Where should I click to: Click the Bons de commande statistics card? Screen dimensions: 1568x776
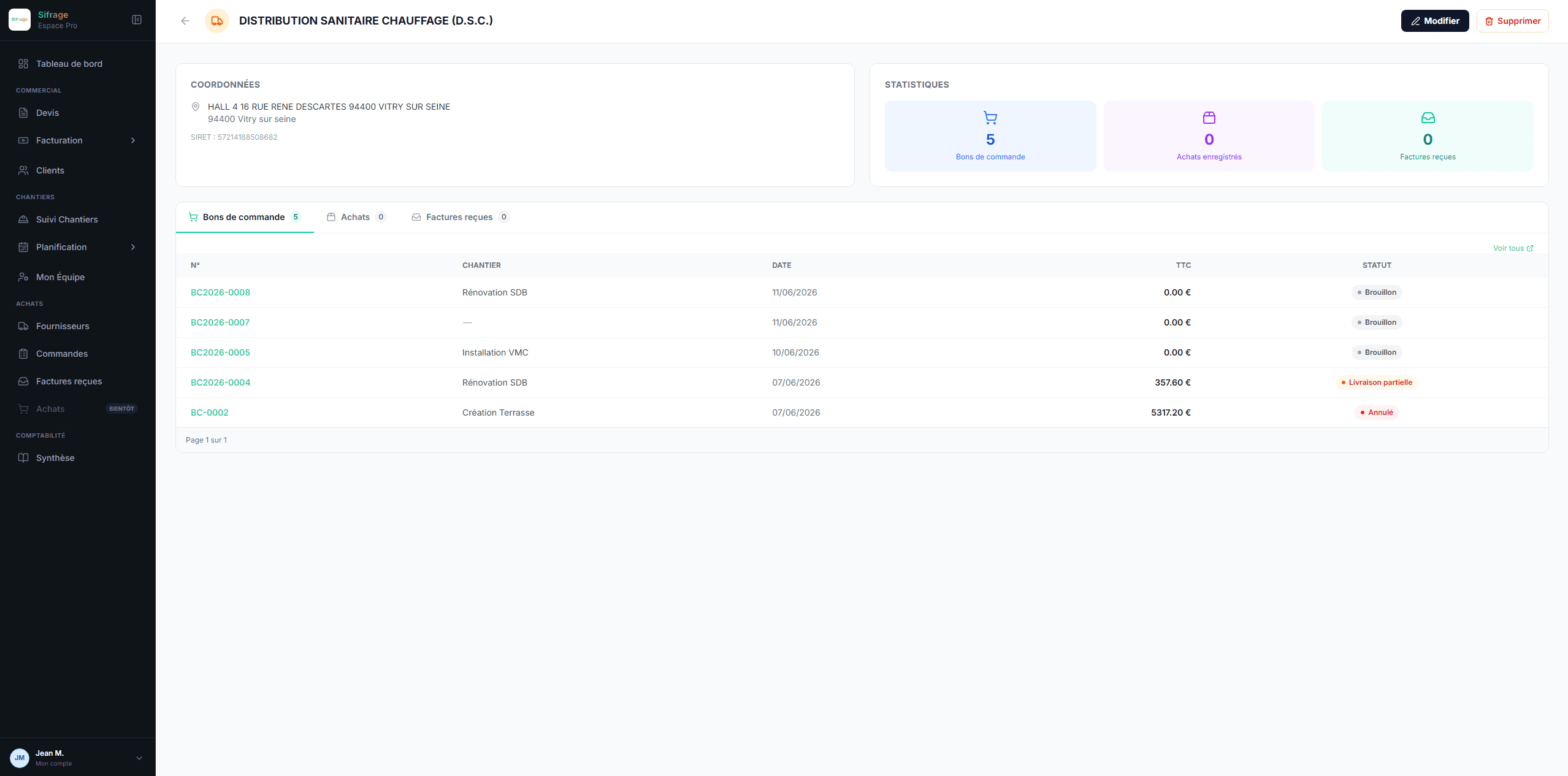pyautogui.click(x=990, y=136)
